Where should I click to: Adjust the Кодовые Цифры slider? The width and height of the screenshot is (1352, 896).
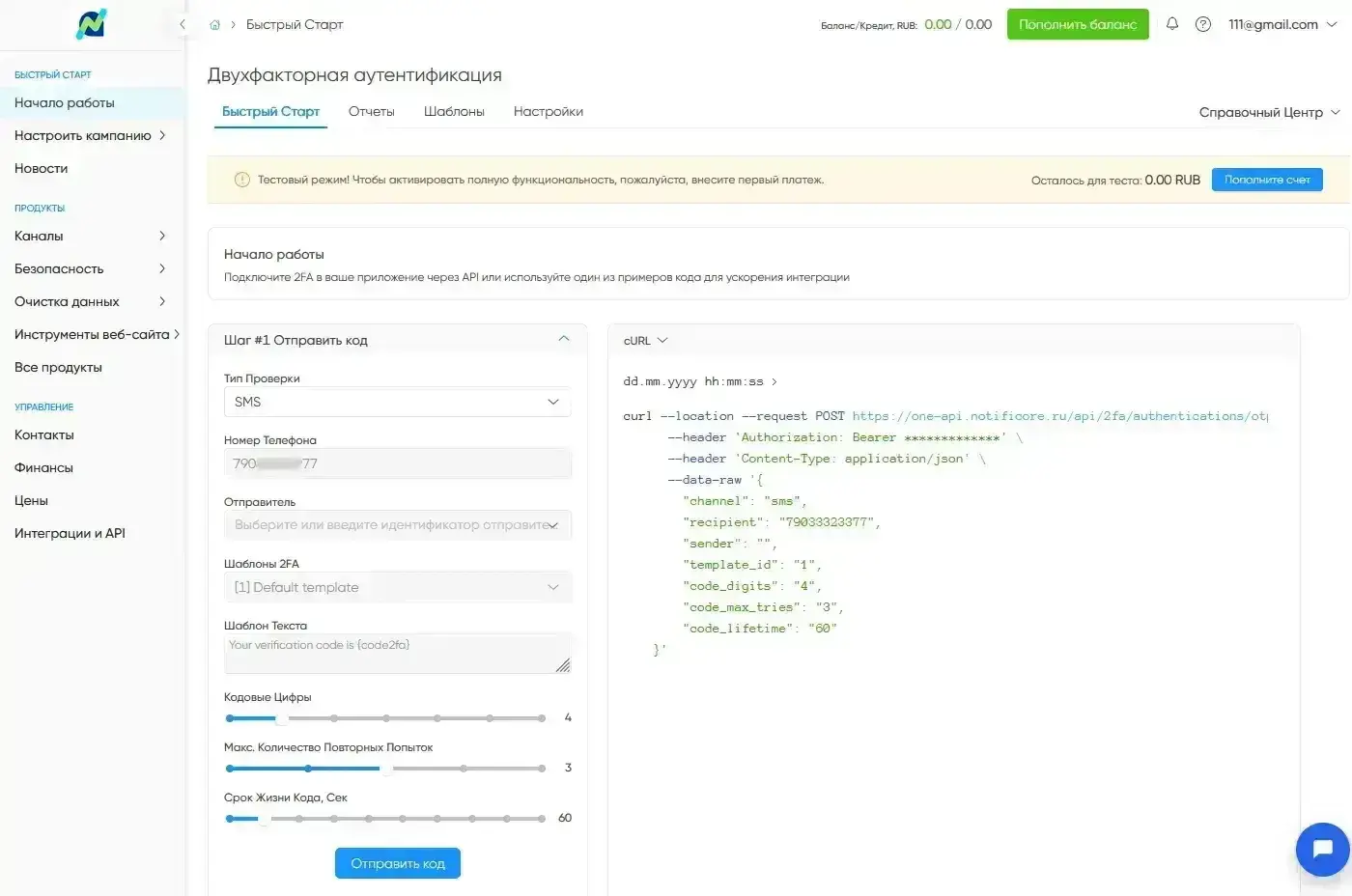click(384, 718)
